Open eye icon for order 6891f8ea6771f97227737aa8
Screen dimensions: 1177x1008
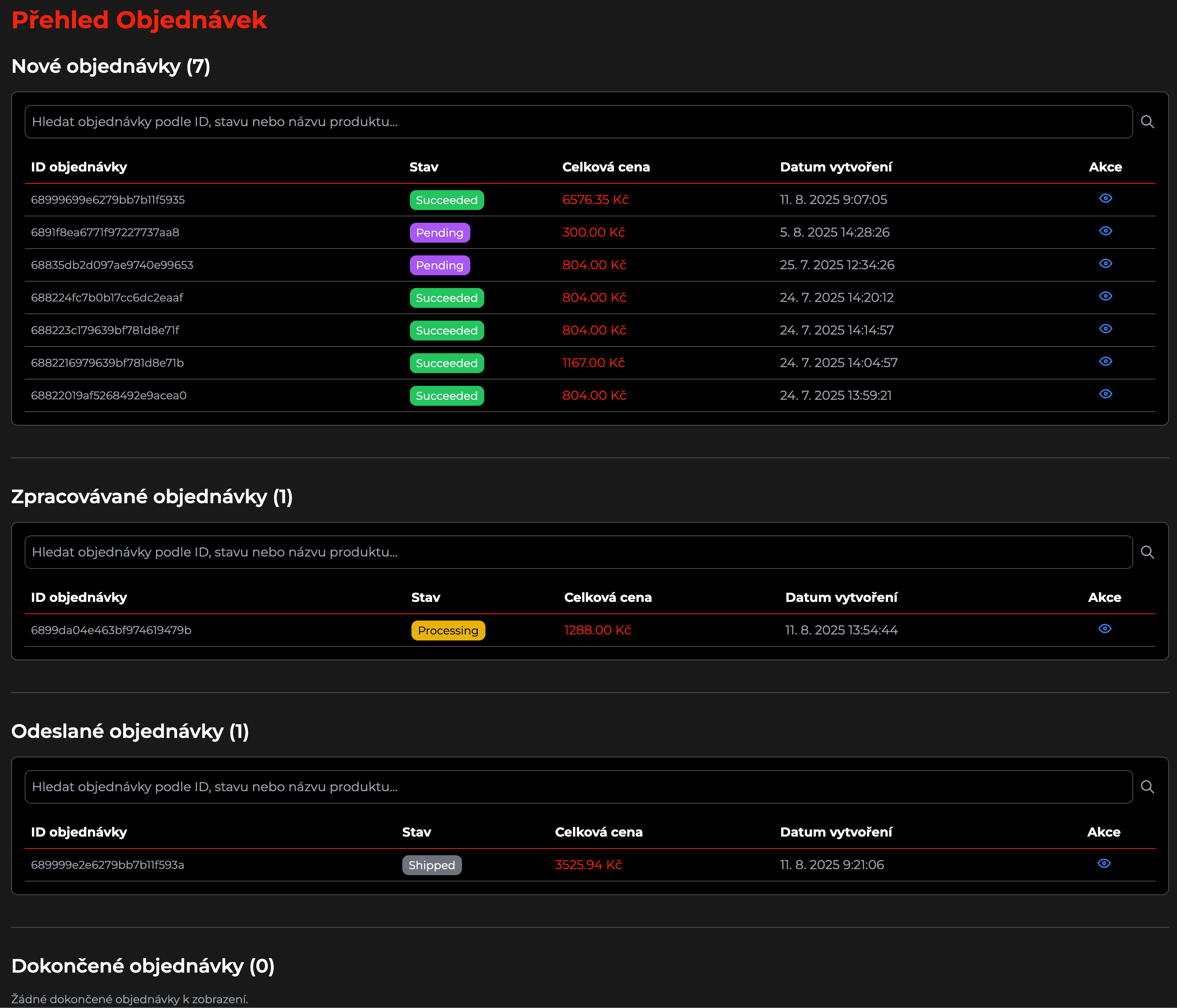(1105, 231)
